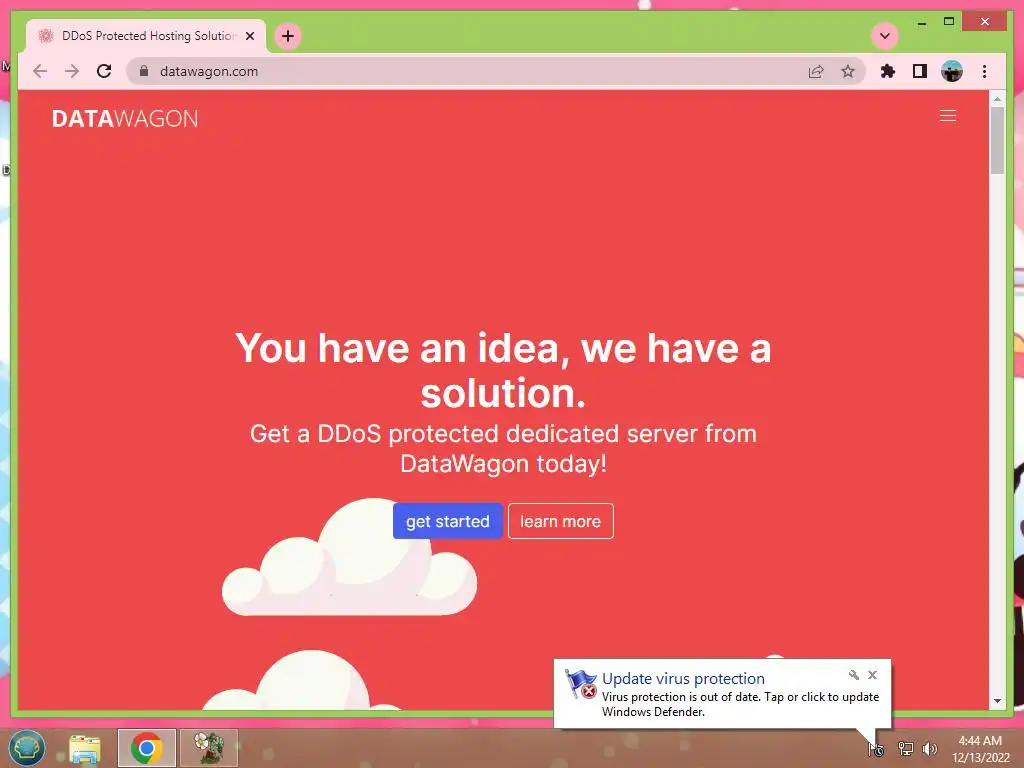Image resolution: width=1024 pixels, height=768 pixels.
Task: Click the get started button
Action: click(447, 521)
